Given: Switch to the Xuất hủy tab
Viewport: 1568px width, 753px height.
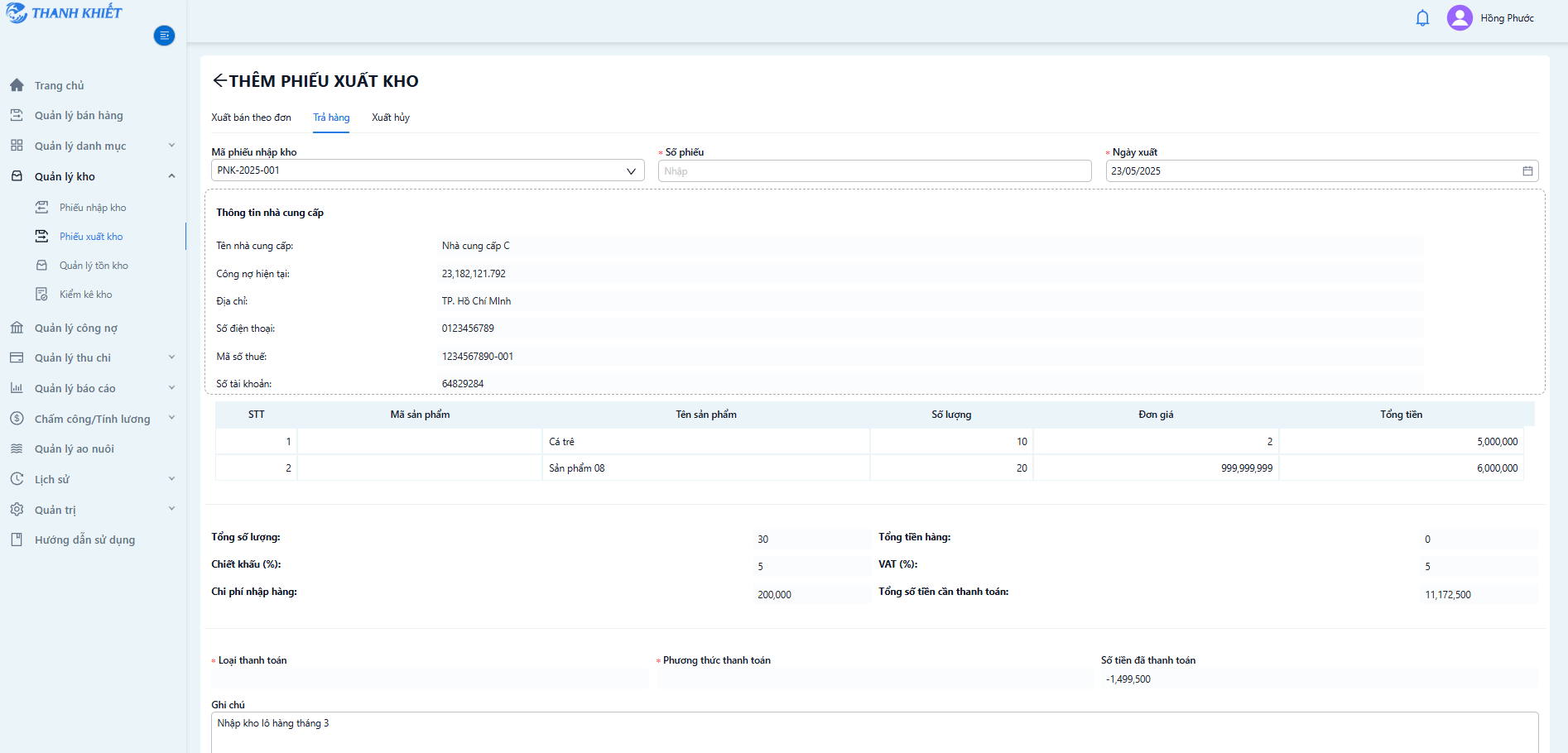Looking at the screenshot, I should [x=391, y=118].
